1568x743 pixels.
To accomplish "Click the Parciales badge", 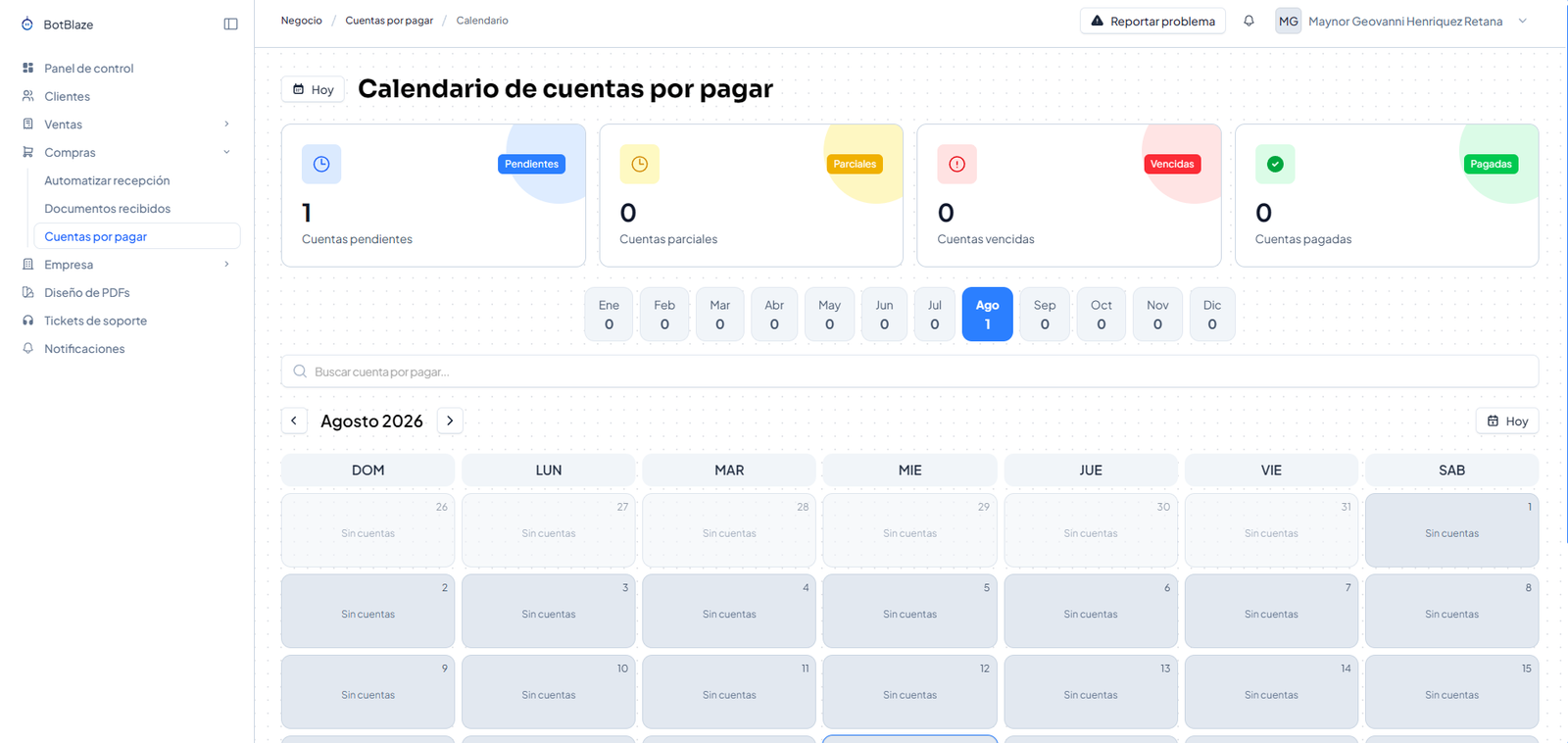I will 855,164.
